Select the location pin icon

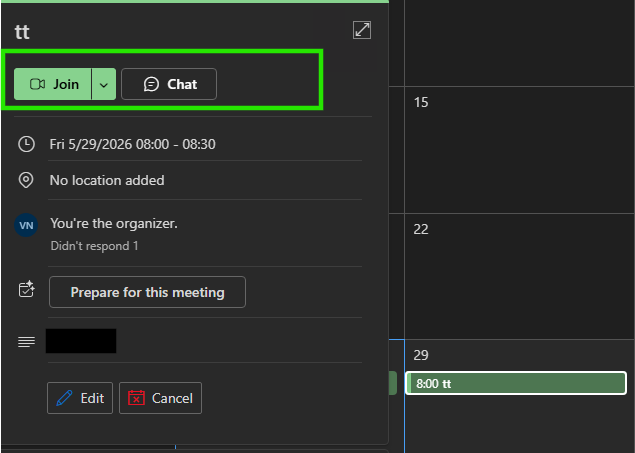tap(26, 180)
